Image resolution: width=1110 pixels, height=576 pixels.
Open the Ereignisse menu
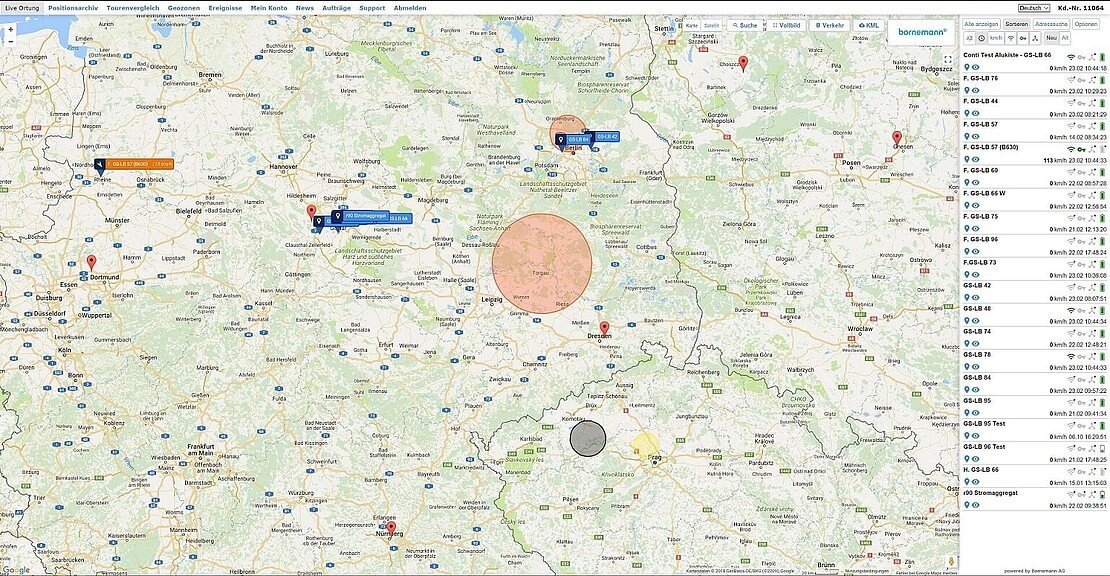pyautogui.click(x=225, y=8)
